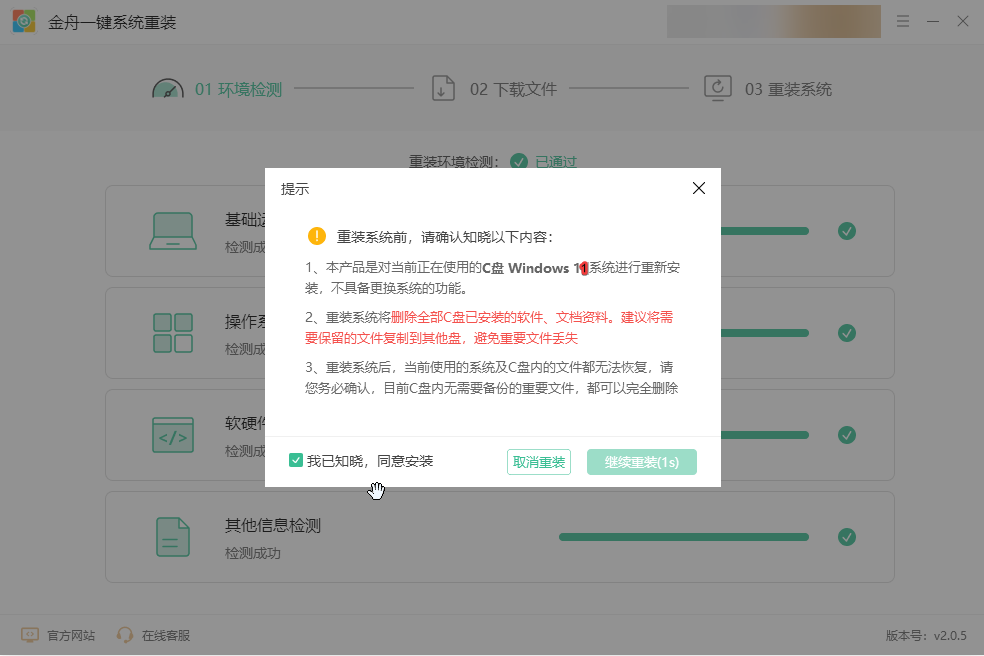Click the 取消重装 button
Image resolution: width=984 pixels, height=656 pixels.
(539, 462)
